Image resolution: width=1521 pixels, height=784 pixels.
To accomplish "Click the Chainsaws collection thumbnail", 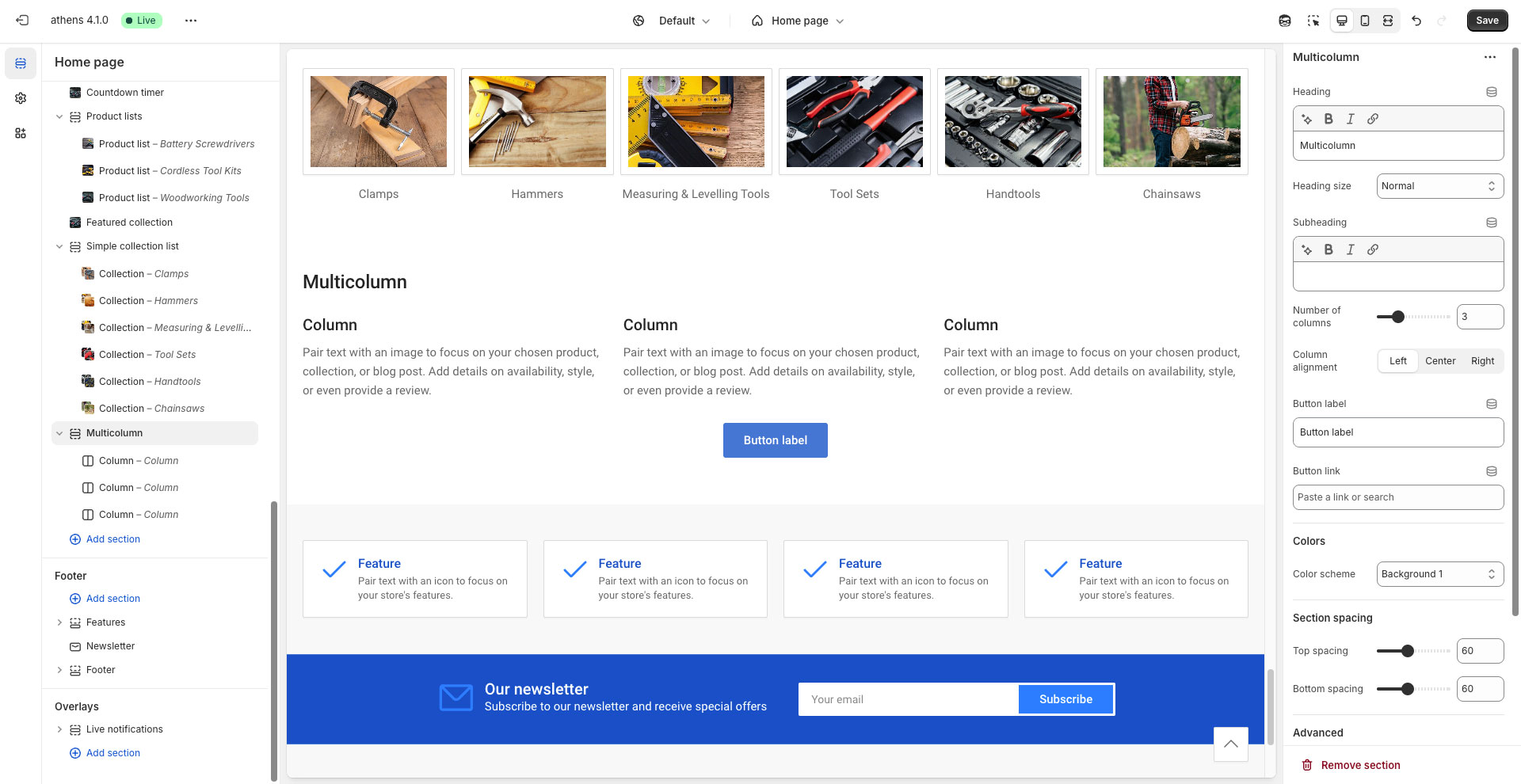I will pyautogui.click(x=1171, y=121).
